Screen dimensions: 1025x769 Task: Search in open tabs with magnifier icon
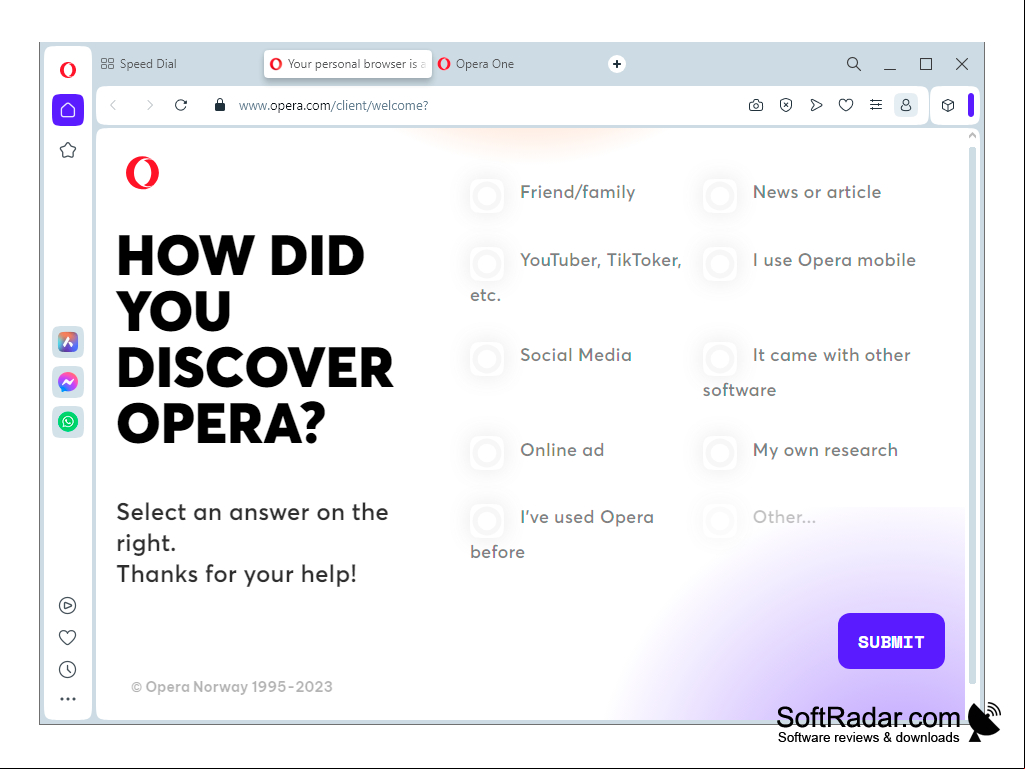point(854,64)
